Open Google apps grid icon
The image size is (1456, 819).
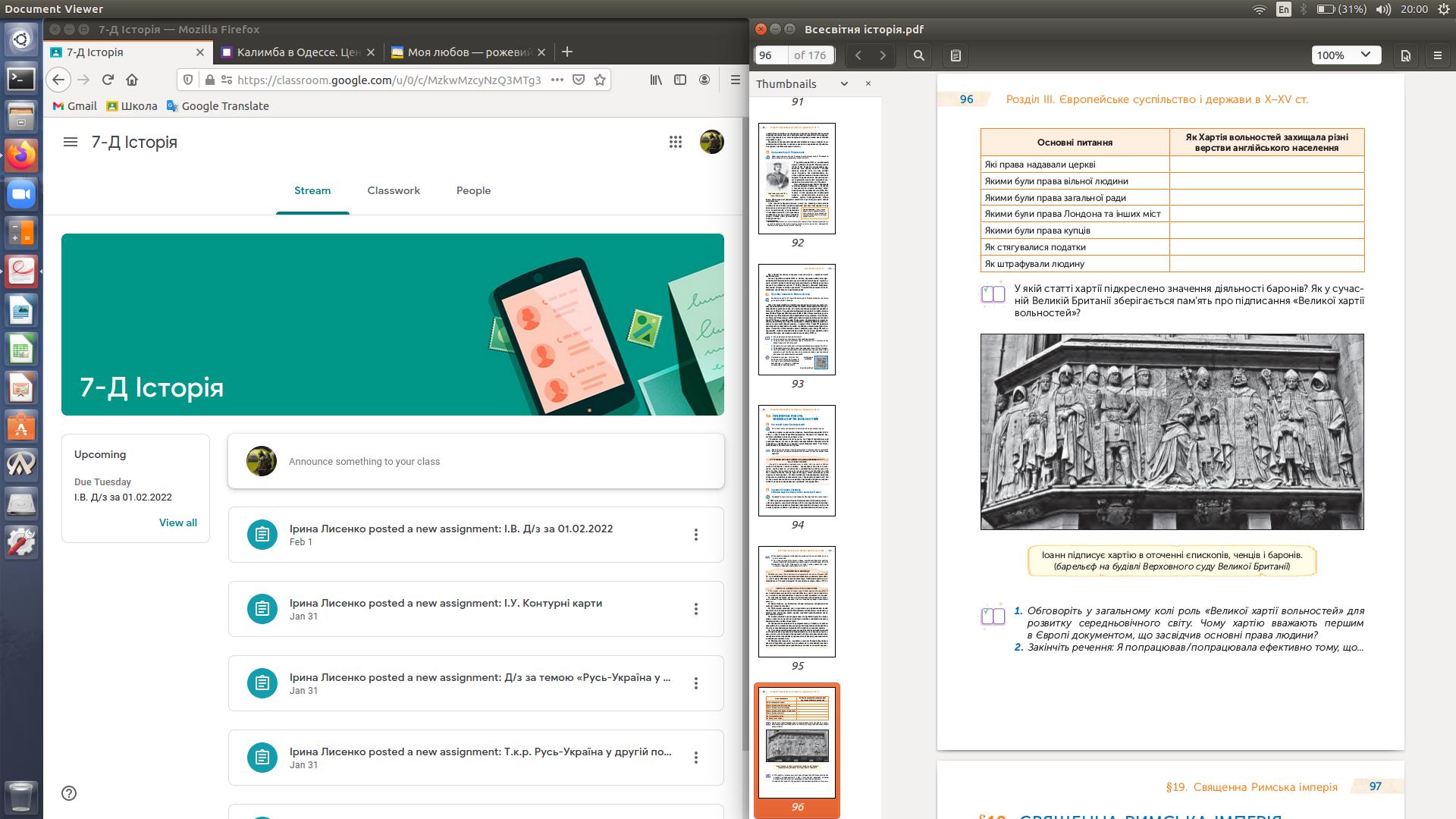[675, 142]
